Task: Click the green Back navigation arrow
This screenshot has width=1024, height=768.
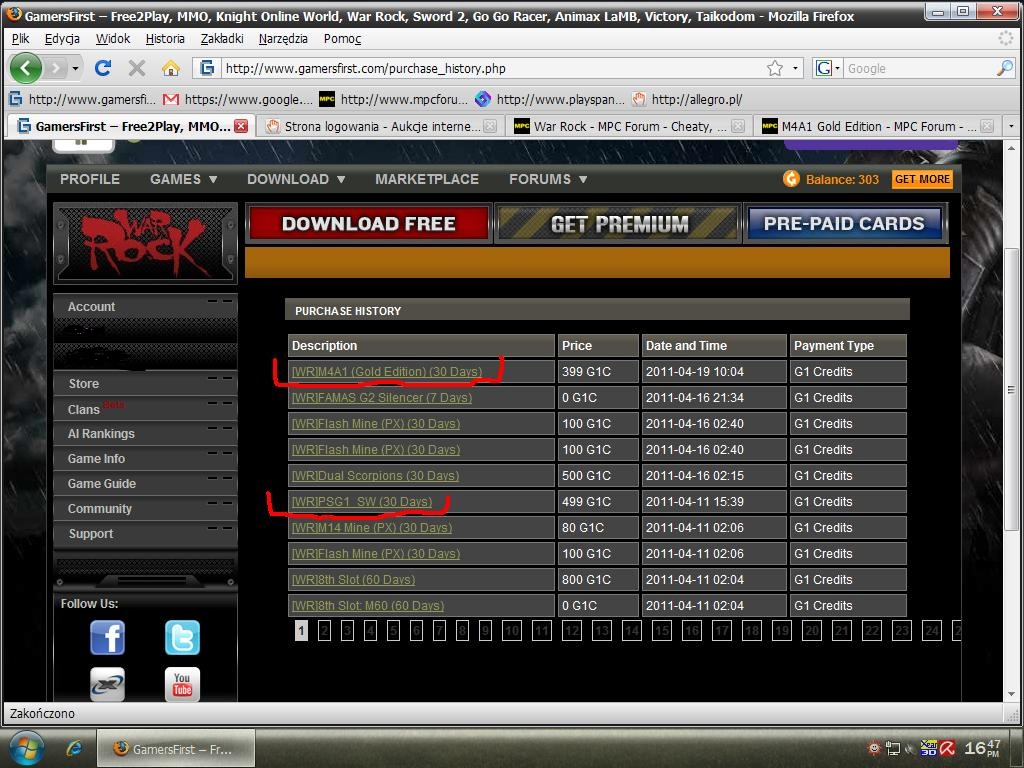Action: [26, 68]
